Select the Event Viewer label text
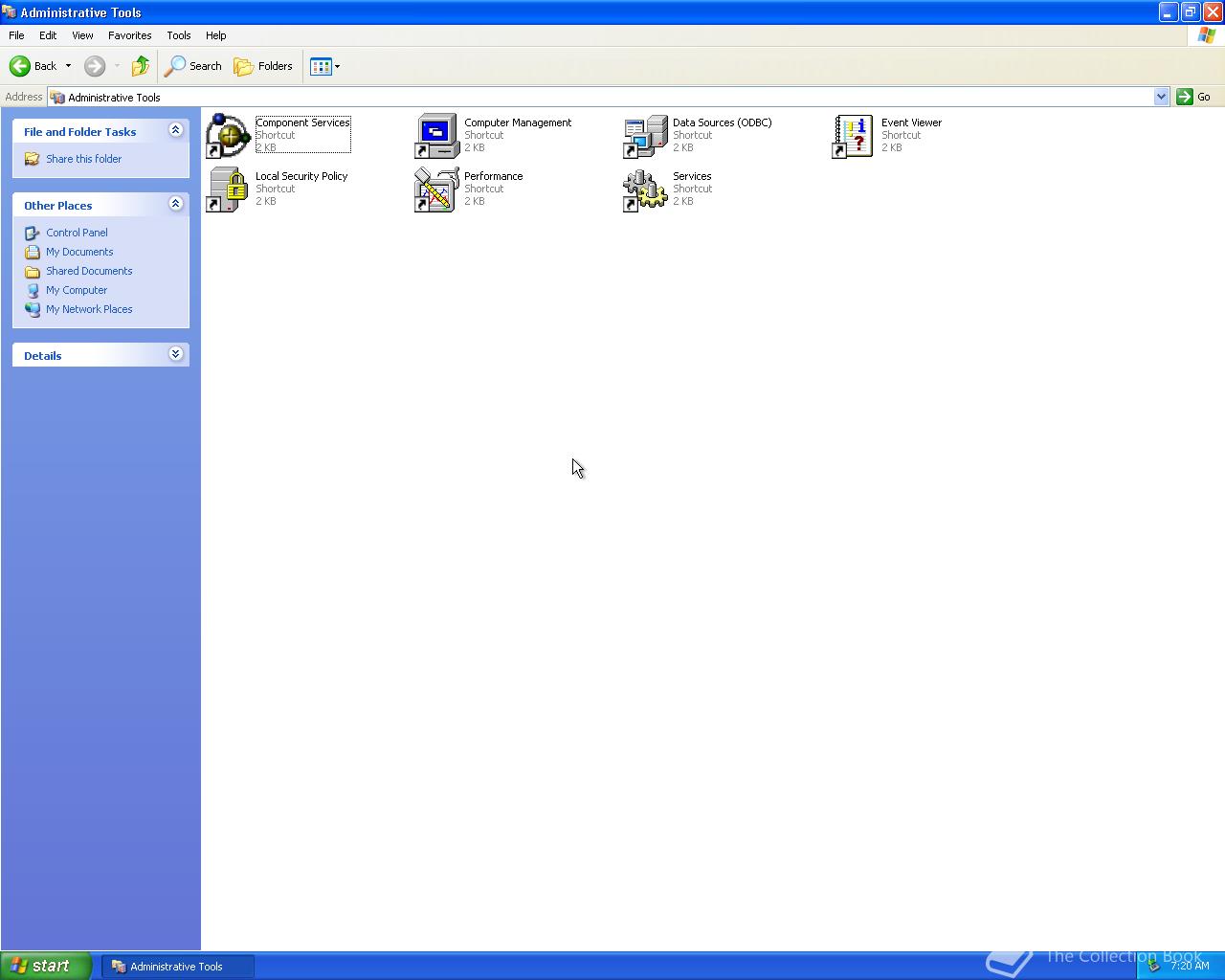1225x980 pixels. (x=911, y=122)
